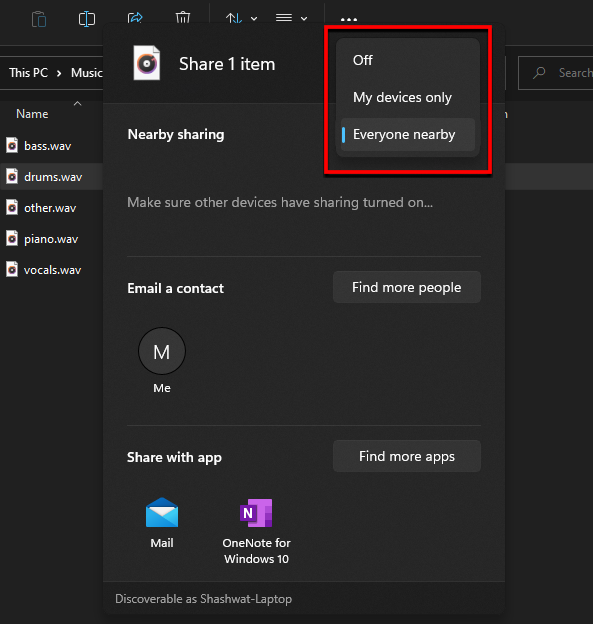593x624 pixels.
Task: Click the Rename icon in the toolbar
Action: [x=86, y=19]
